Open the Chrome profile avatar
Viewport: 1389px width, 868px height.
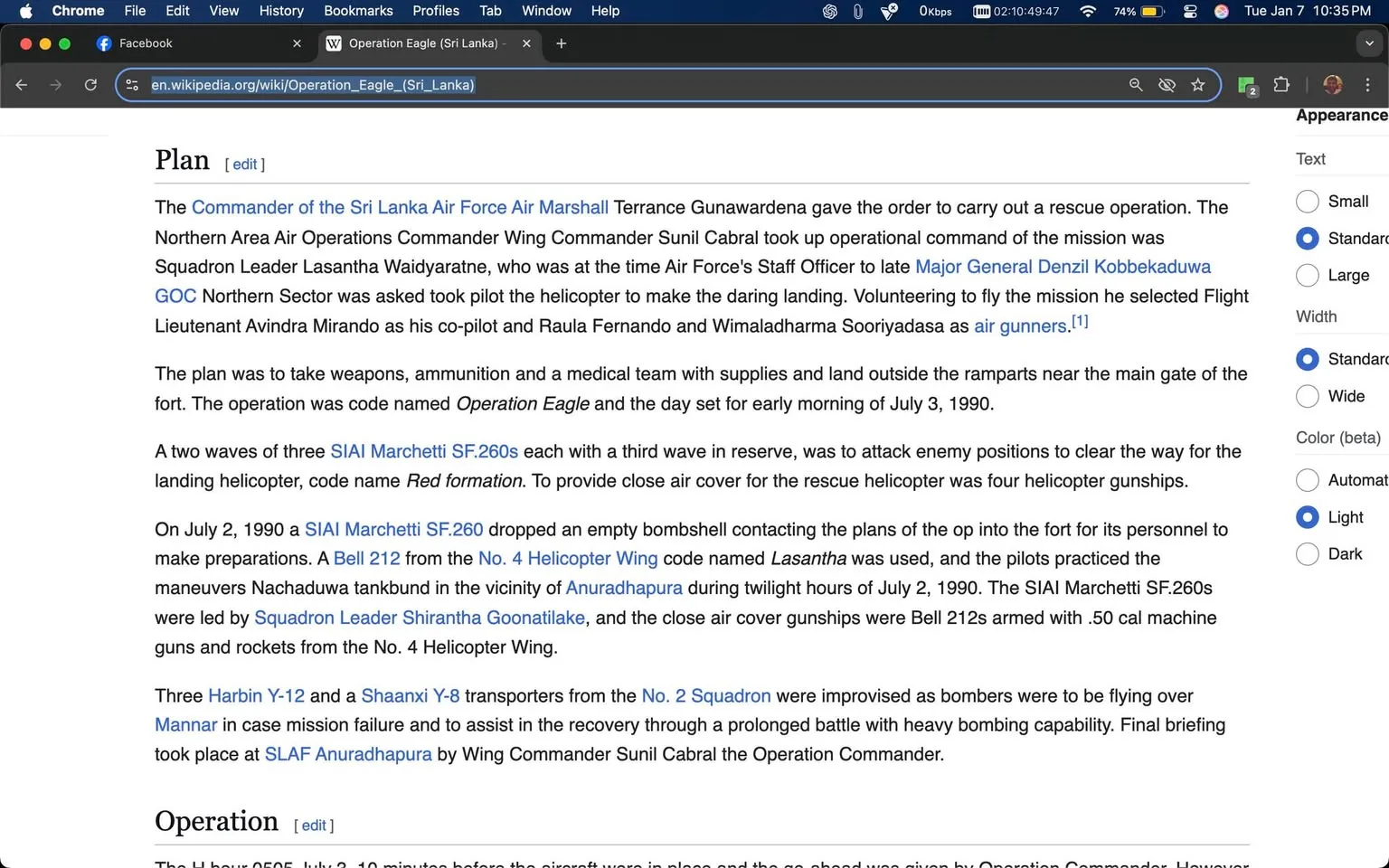(x=1332, y=84)
